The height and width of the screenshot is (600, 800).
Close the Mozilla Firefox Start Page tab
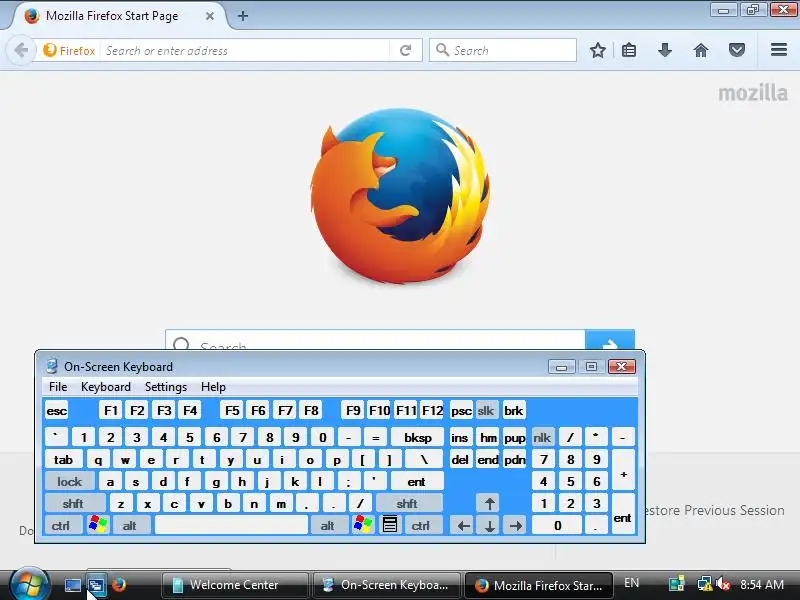tap(210, 16)
